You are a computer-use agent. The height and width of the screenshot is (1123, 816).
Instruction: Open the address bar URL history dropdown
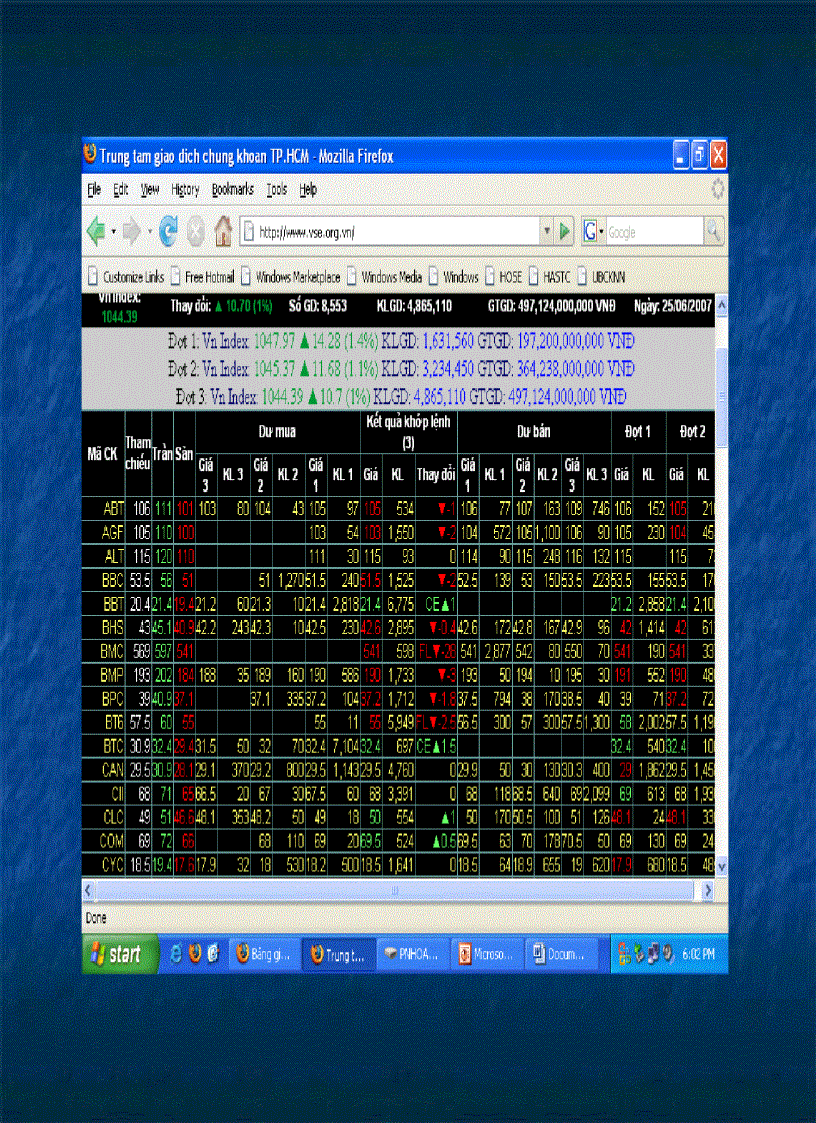click(546, 232)
